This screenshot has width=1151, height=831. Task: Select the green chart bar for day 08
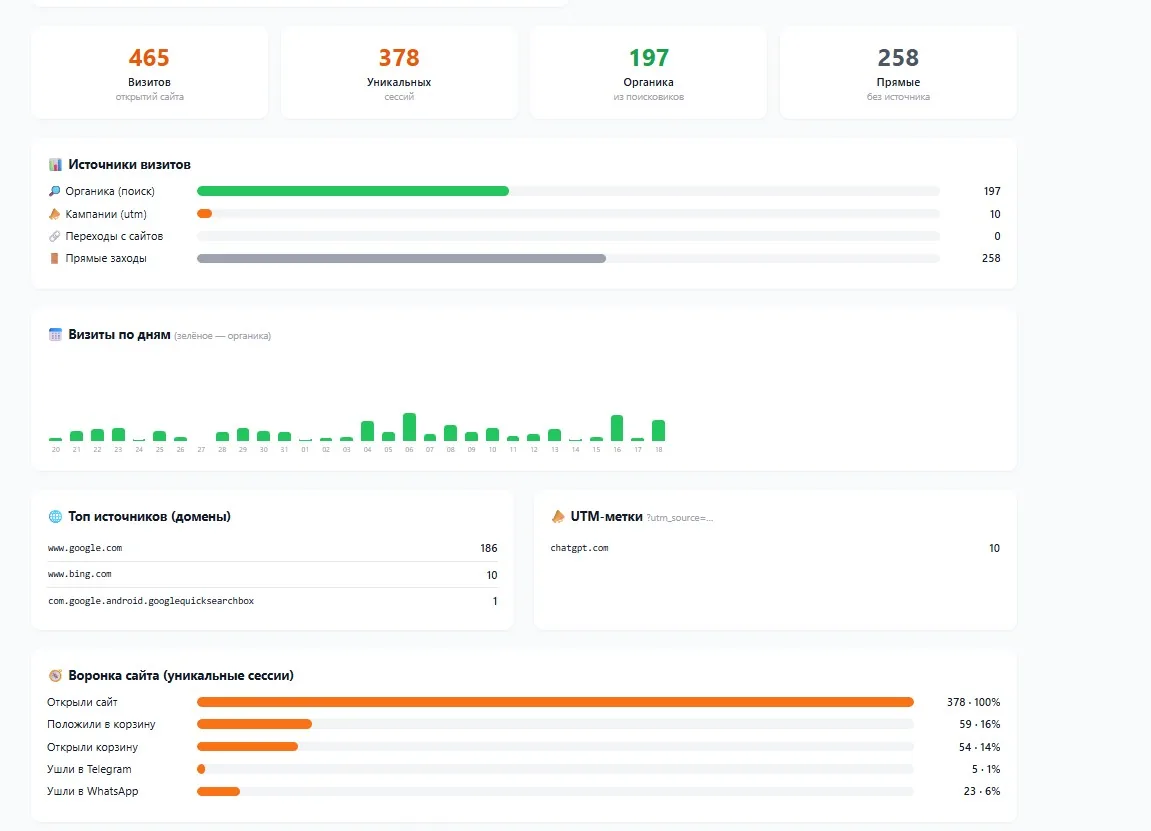pos(451,433)
